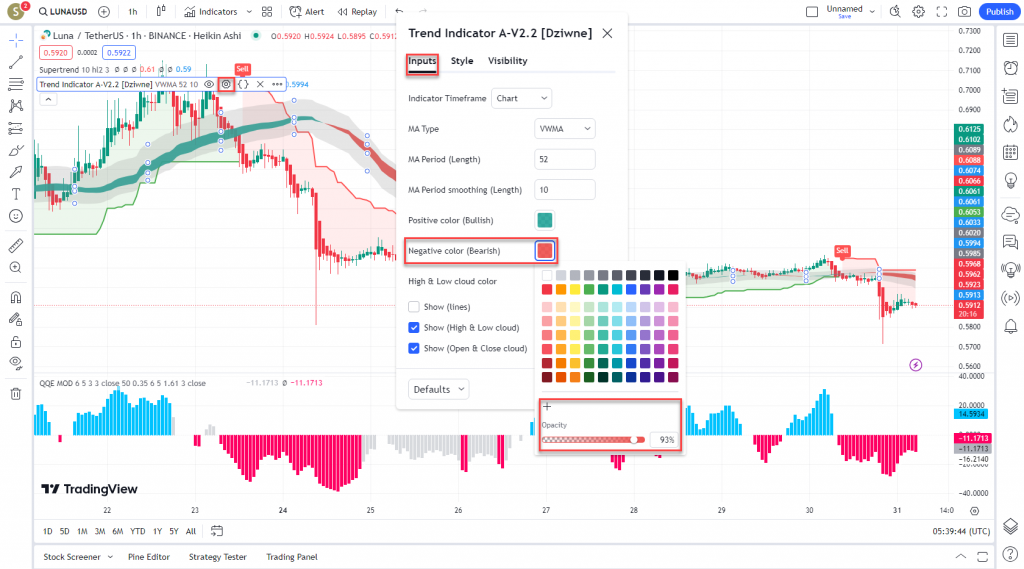Open the help center icon

coord(1010,555)
